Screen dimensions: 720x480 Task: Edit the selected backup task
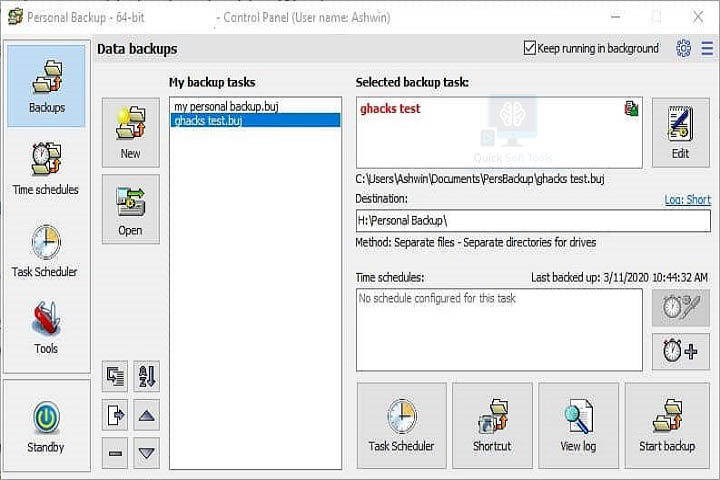tap(681, 132)
